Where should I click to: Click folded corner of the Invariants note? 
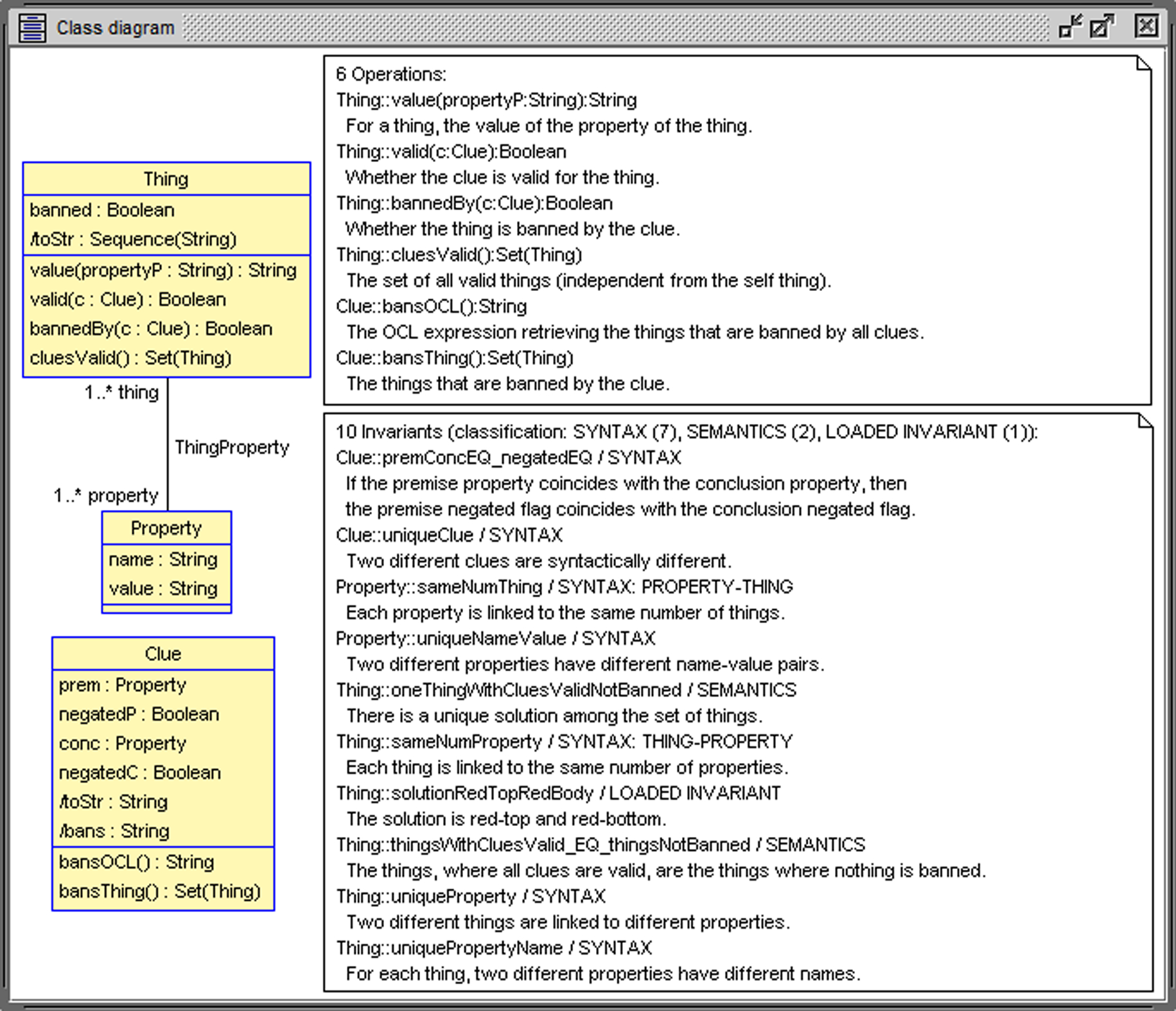pyautogui.click(x=1145, y=421)
